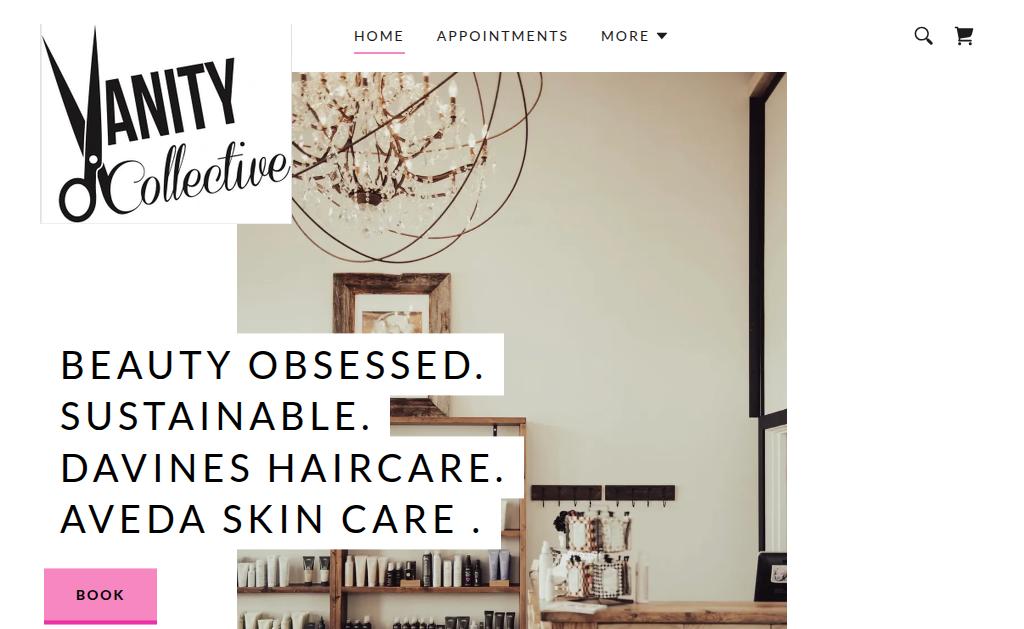1024x629 pixels.
Task: Click the Davines Haircare headline text
Action: [x=283, y=468]
